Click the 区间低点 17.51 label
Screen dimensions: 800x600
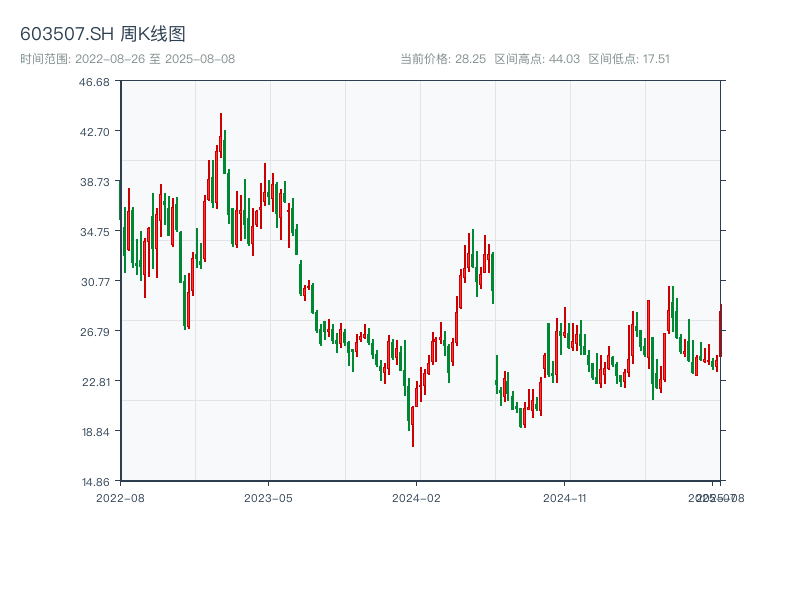(629, 59)
